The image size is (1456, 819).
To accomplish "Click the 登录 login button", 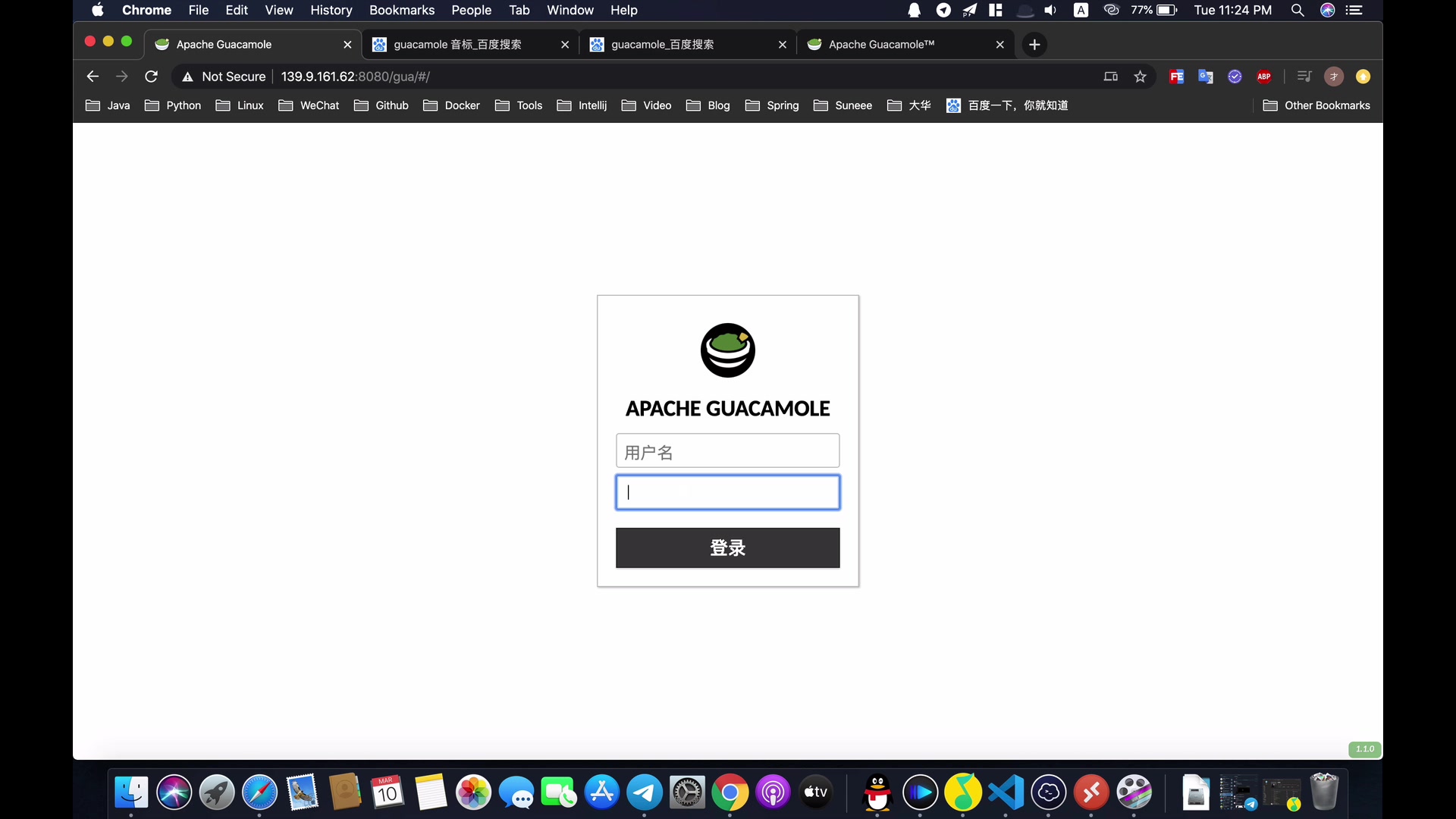I will [x=727, y=548].
